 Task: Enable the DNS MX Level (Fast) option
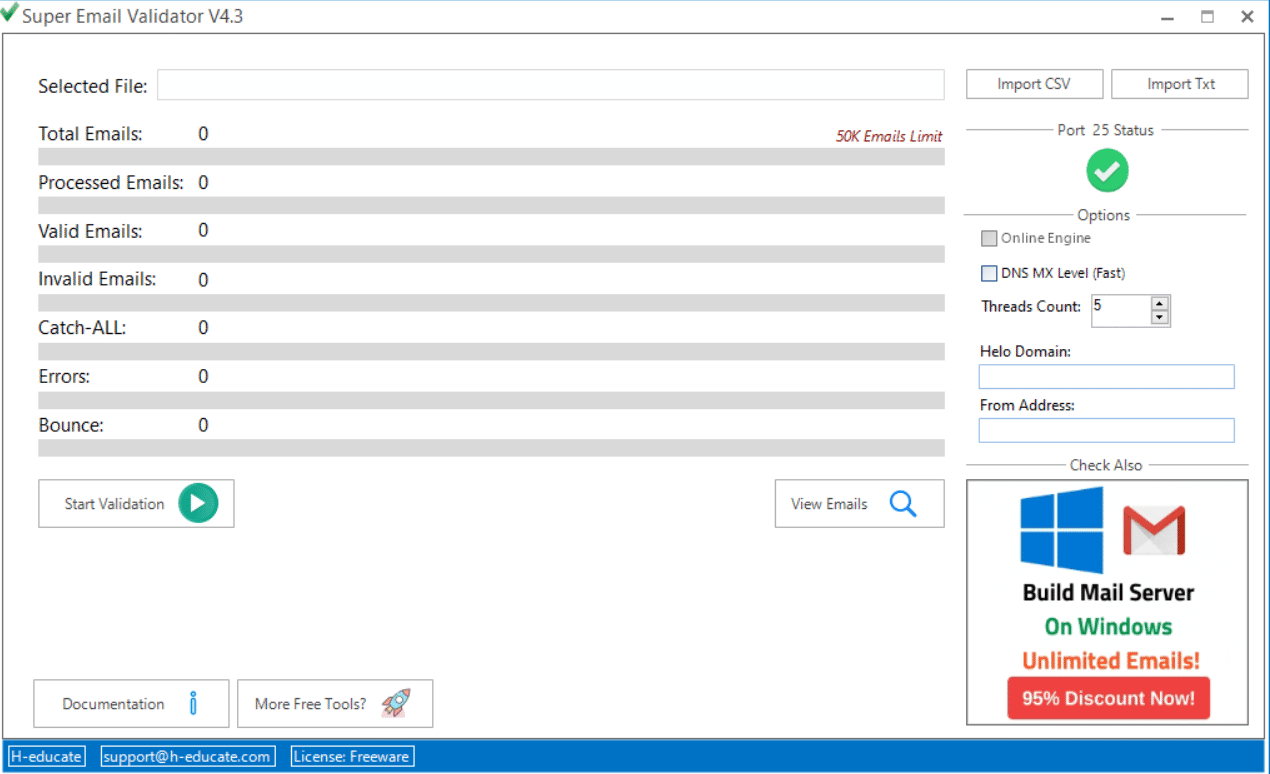coord(989,273)
